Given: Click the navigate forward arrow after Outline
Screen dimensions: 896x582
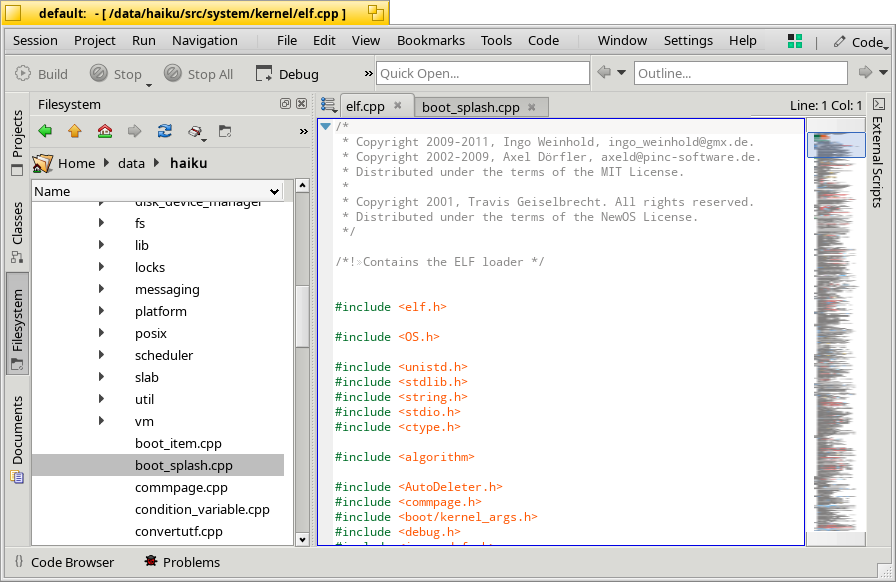Looking at the screenshot, I should (x=865, y=72).
